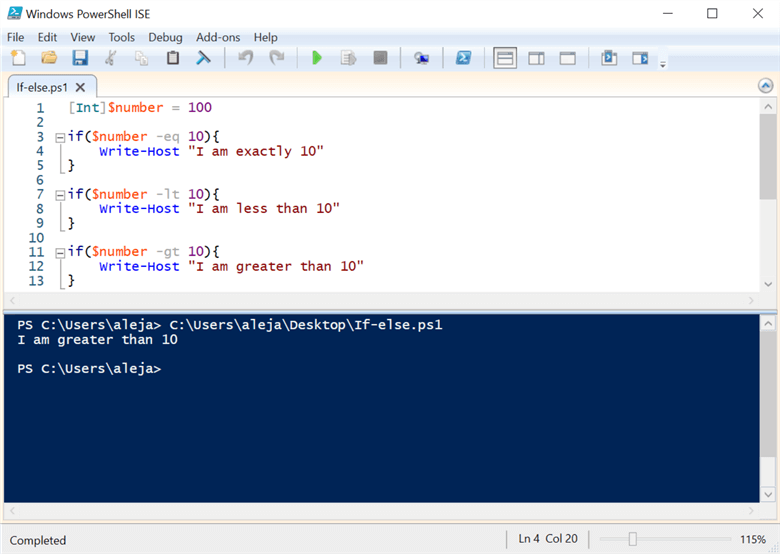Image resolution: width=780 pixels, height=554 pixels.
Task: Stop operation with the square icon
Action: pos(380,58)
